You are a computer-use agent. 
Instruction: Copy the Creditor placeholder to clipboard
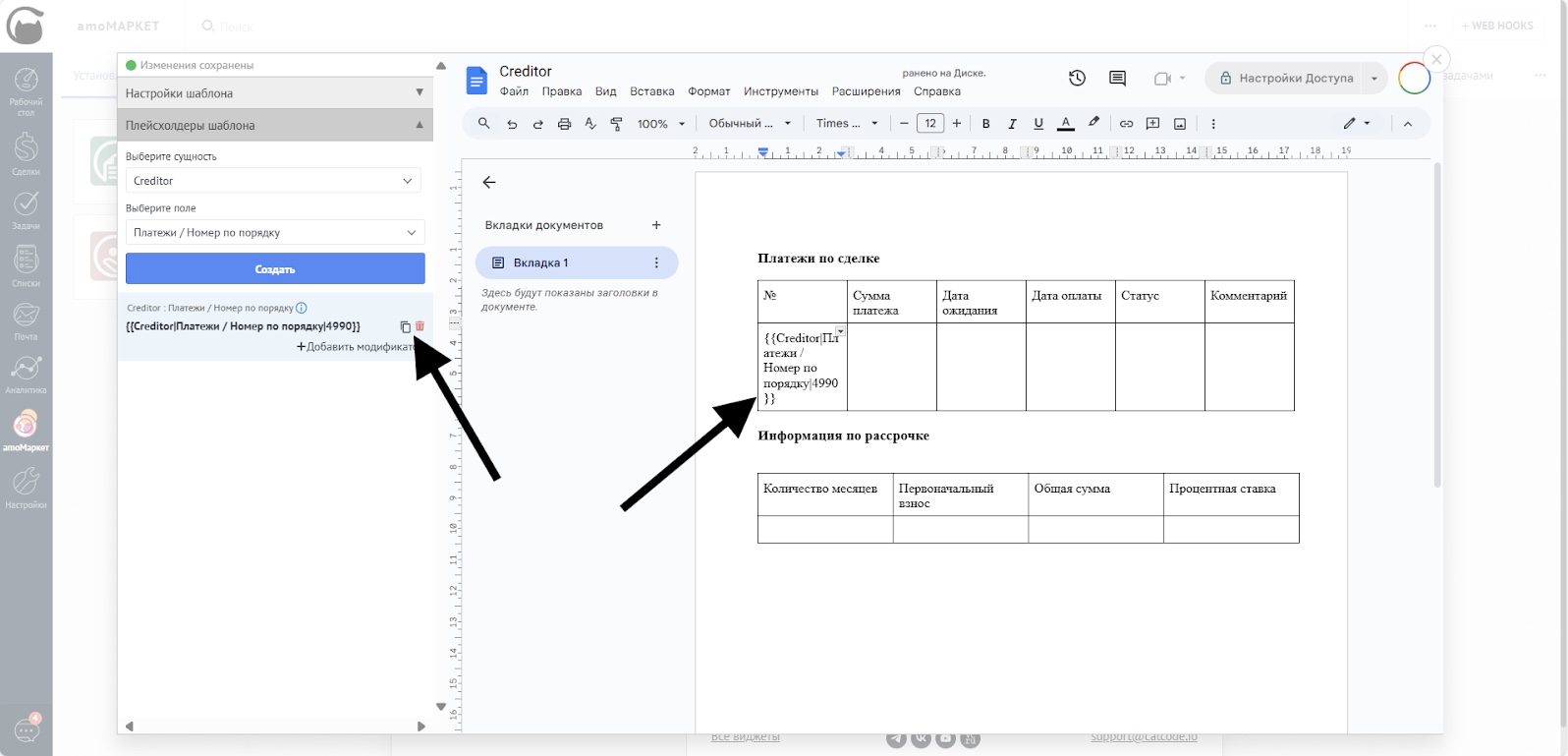(x=405, y=326)
